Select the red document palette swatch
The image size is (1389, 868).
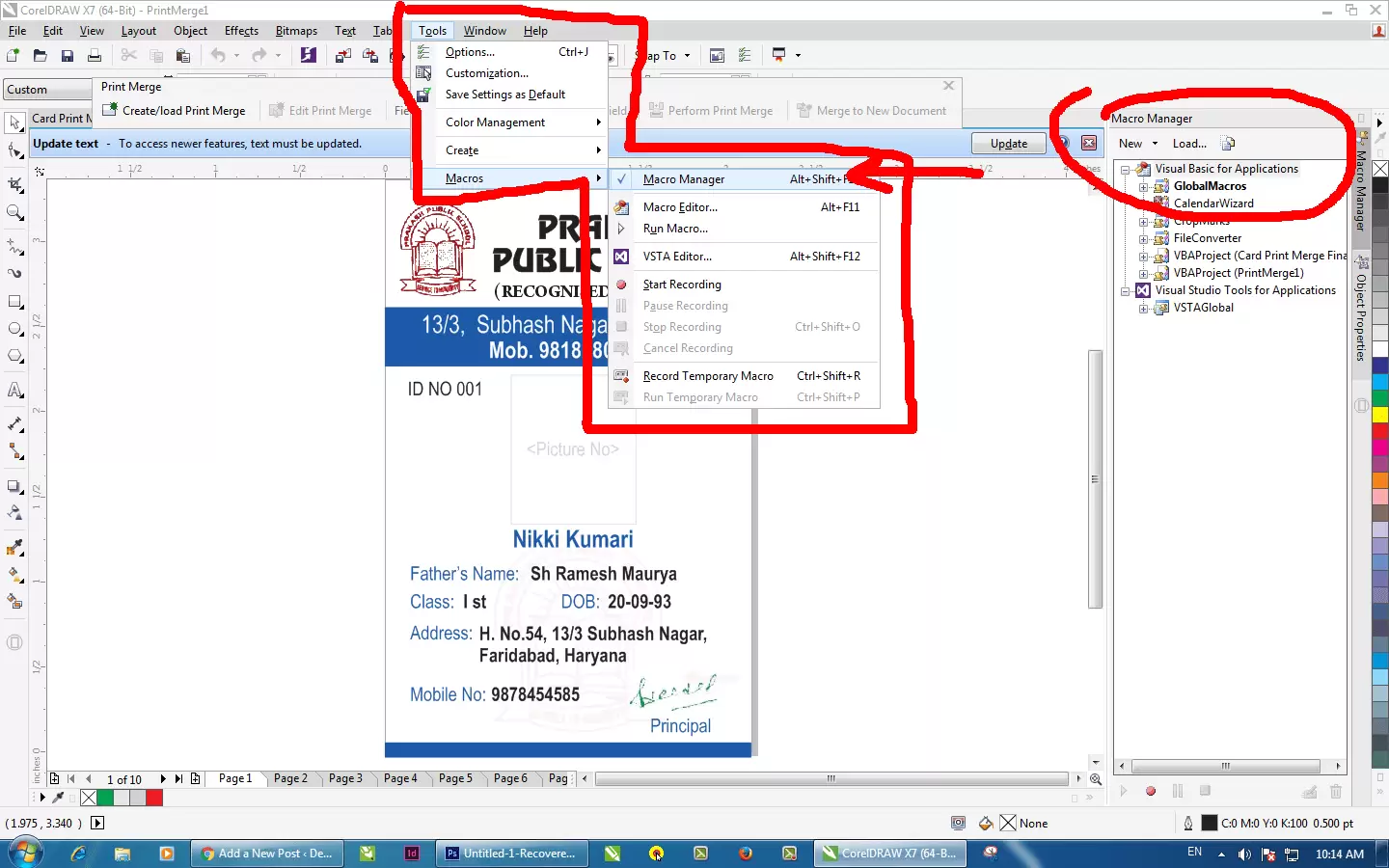click(x=154, y=798)
